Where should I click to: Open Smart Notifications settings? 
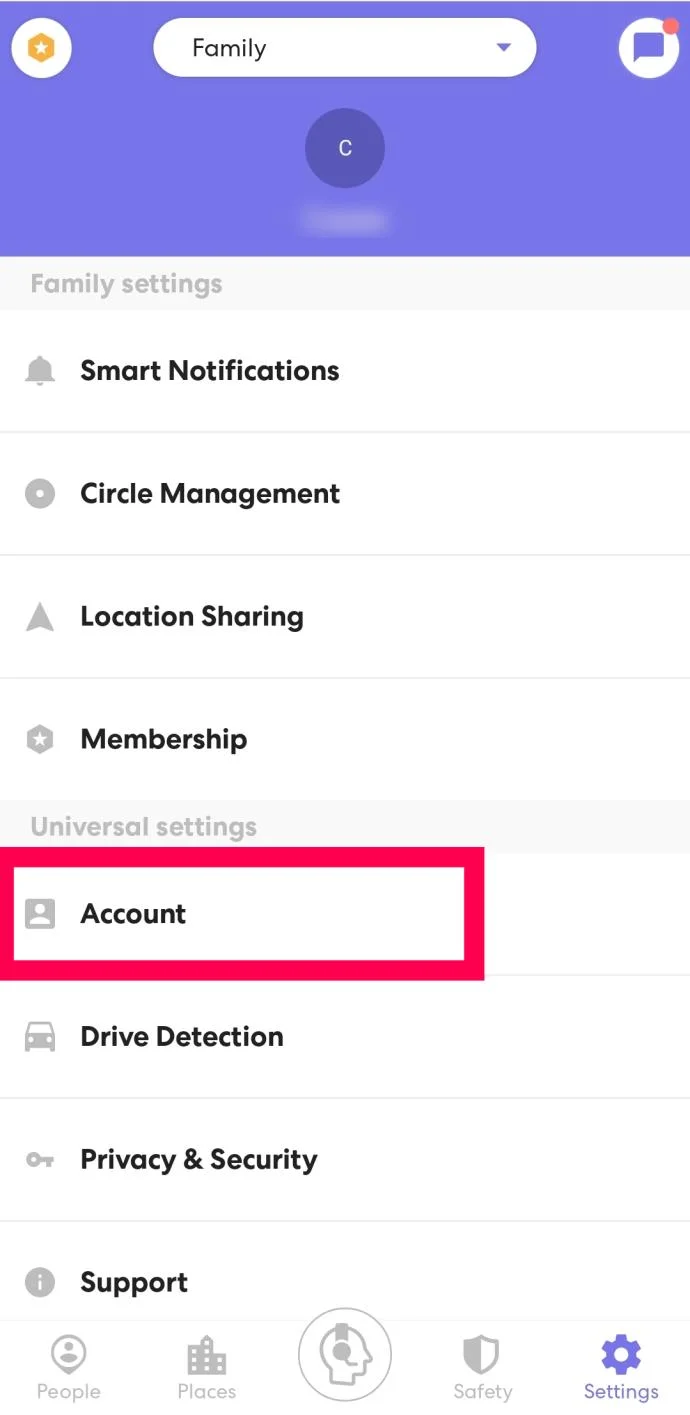point(209,371)
